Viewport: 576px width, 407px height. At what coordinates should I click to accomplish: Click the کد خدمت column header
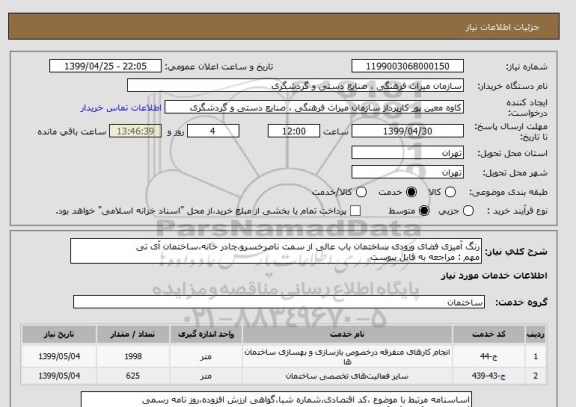coord(489,334)
